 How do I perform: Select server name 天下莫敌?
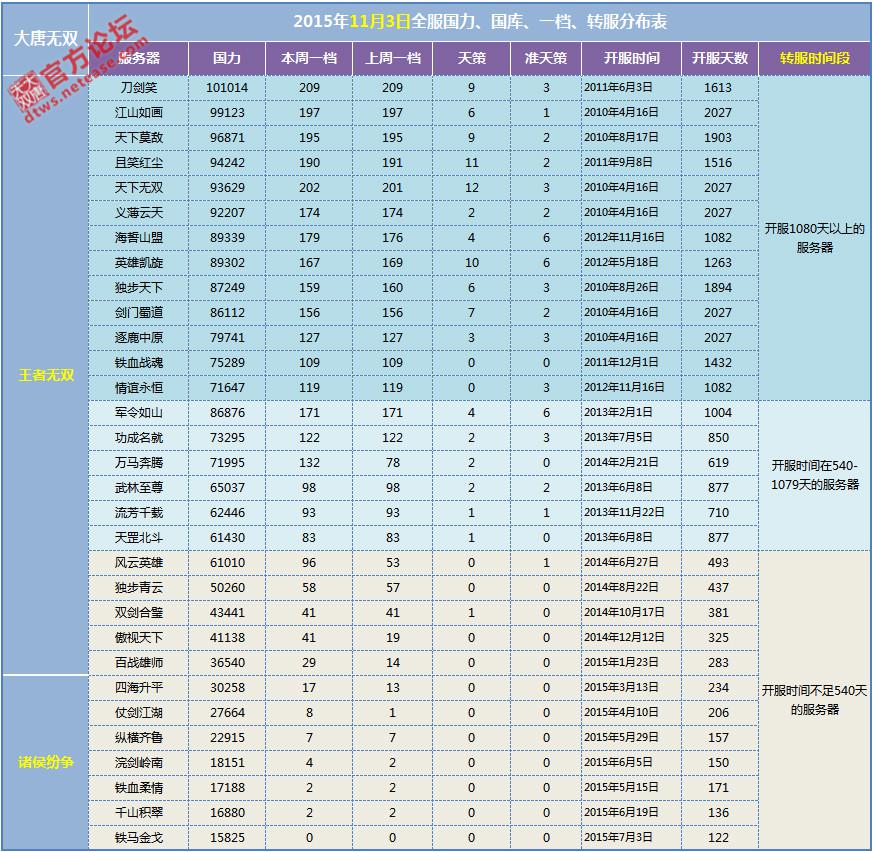139,138
